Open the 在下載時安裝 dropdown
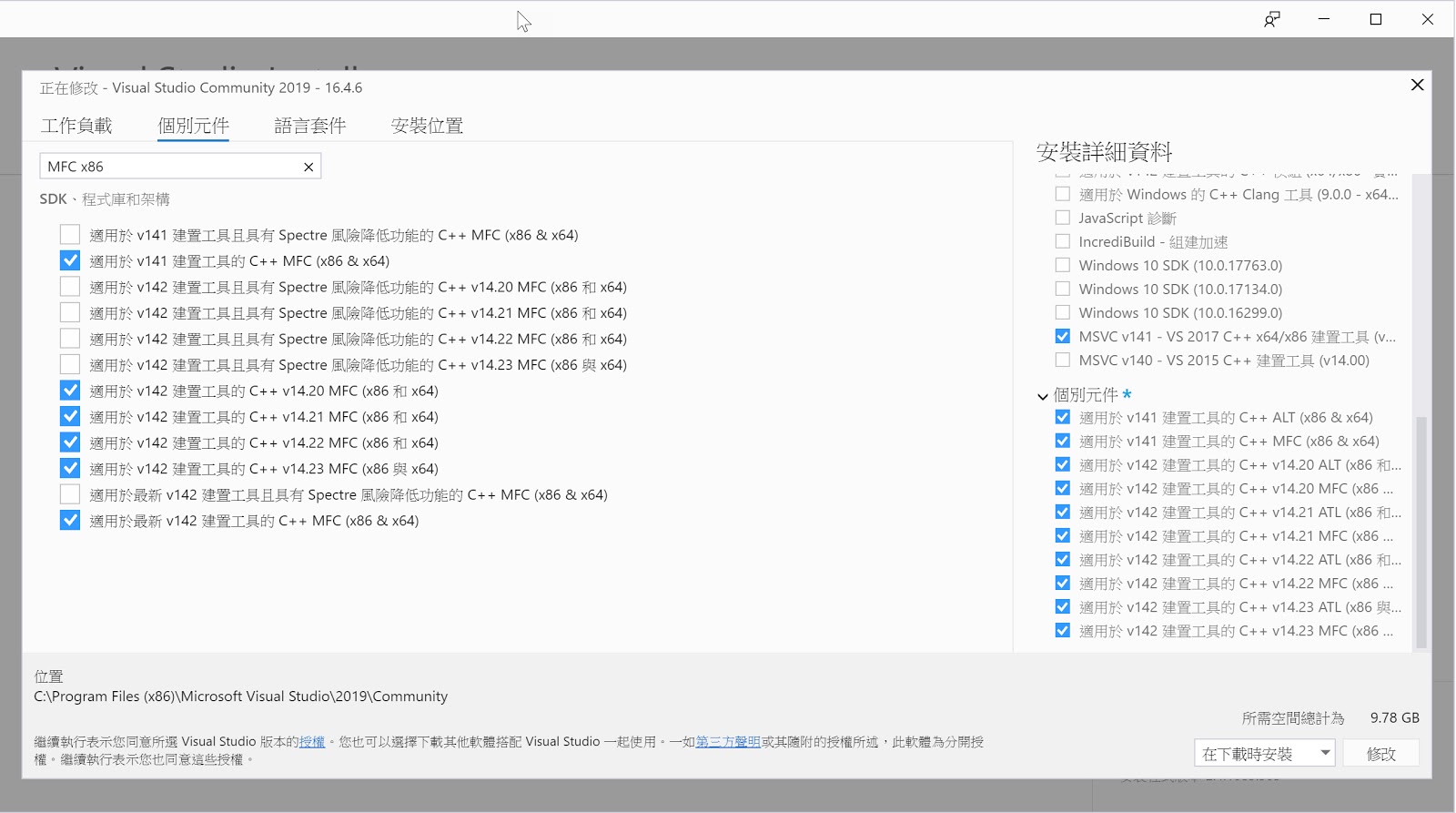Viewport: 1456px width, 813px height. point(1264,753)
